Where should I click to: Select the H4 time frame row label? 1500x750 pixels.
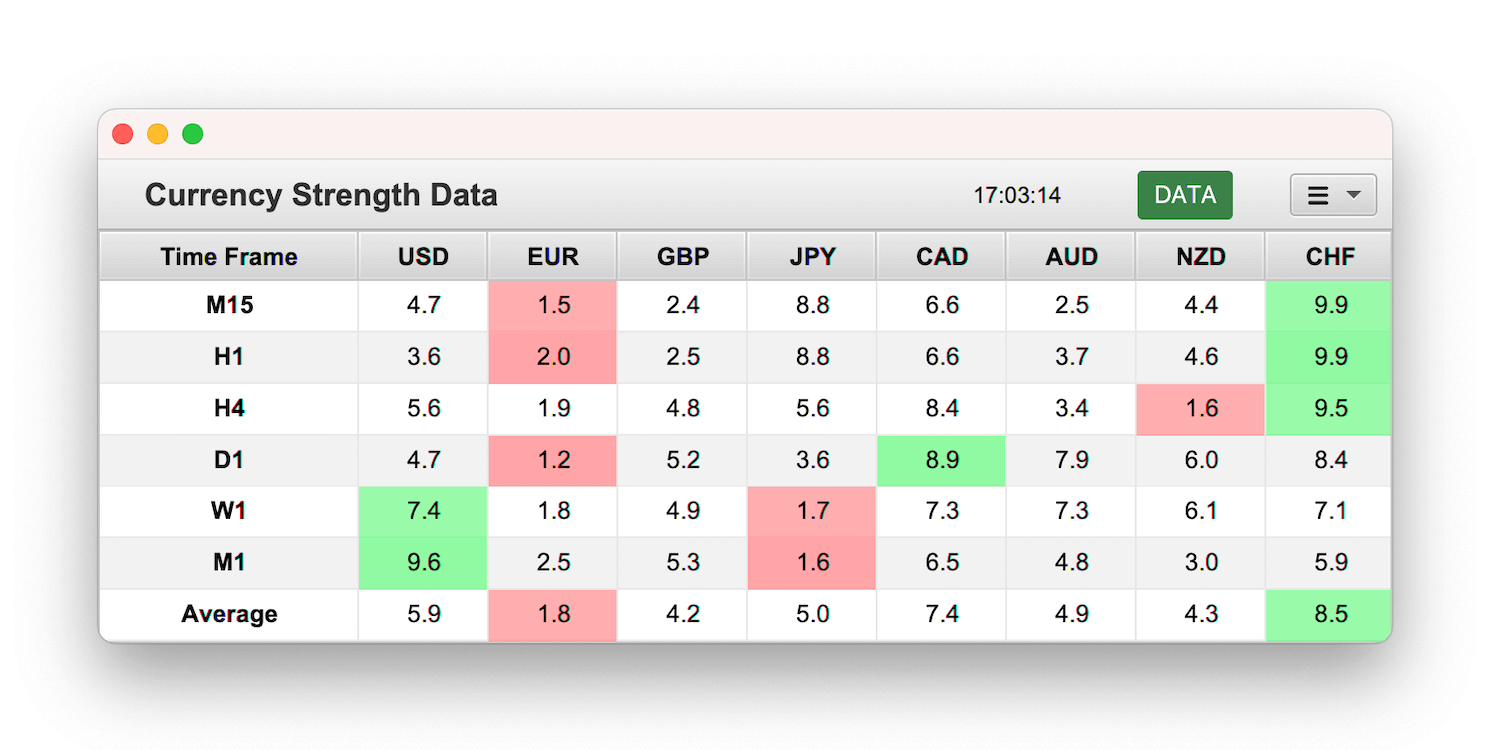coord(228,408)
